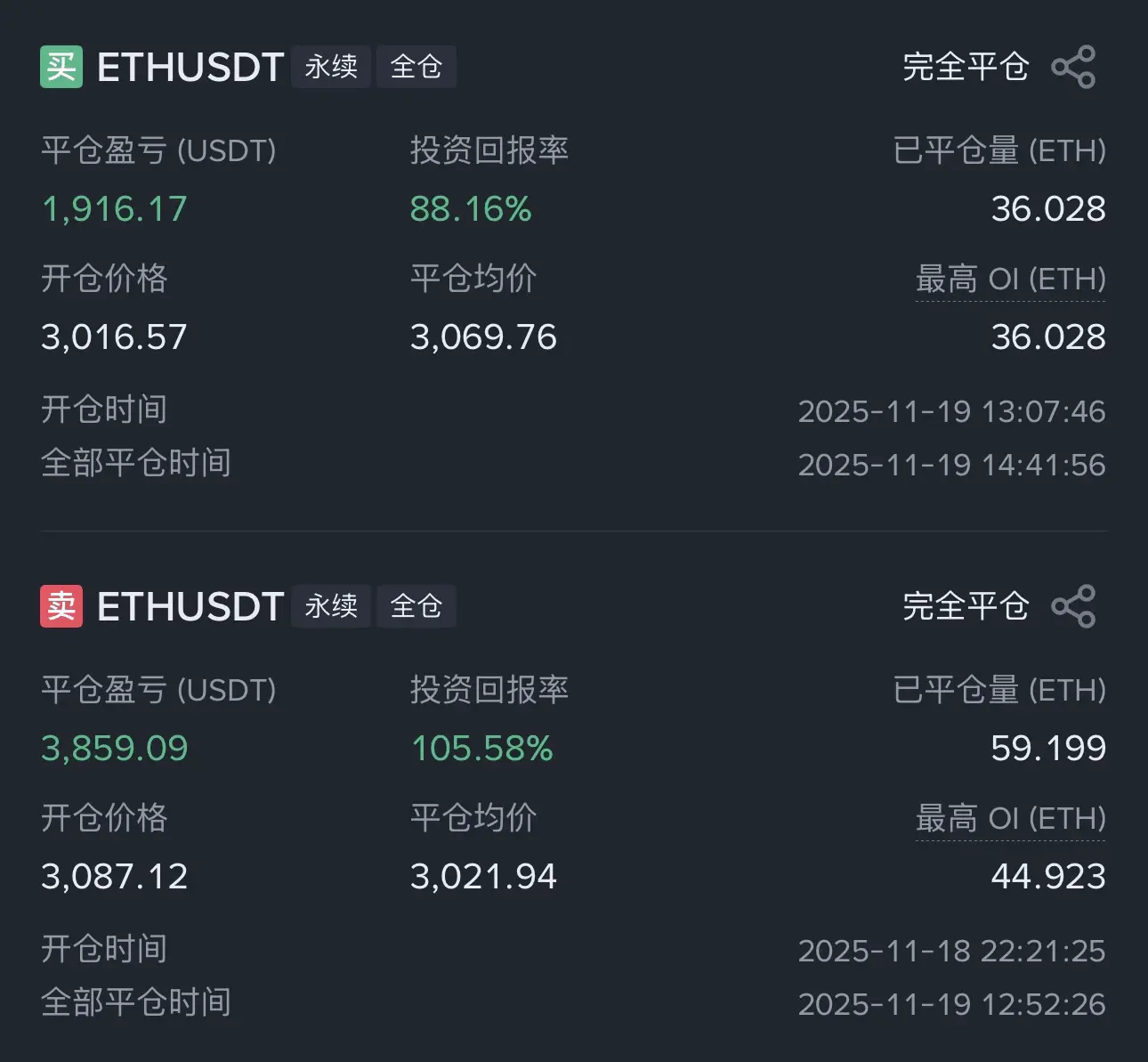Image resolution: width=1148 pixels, height=1062 pixels.
Task: Select the 全仓 tag on the buy position
Action: coord(416,67)
